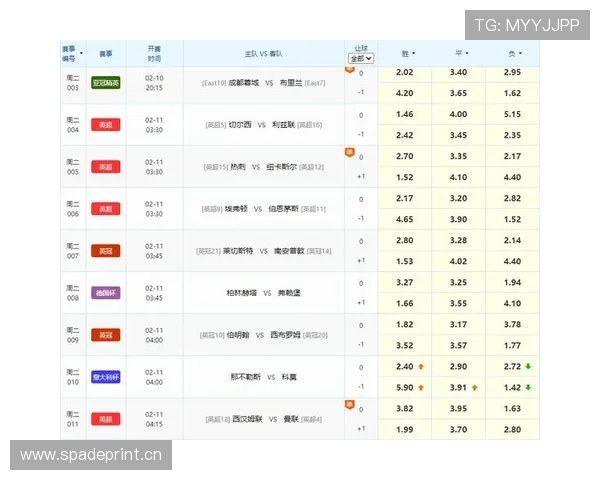Click the orange up arrow beside 2.40

click(x=421, y=367)
